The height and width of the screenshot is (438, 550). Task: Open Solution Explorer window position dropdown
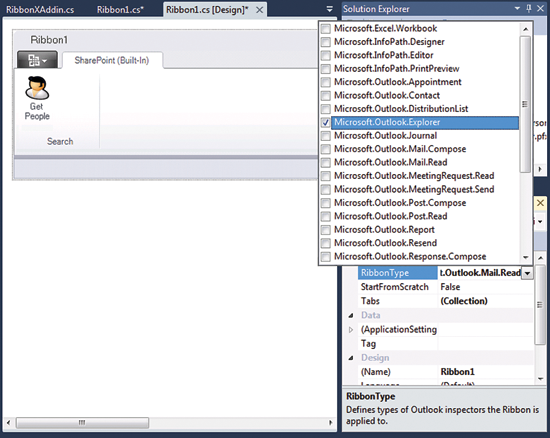click(517, 8)
